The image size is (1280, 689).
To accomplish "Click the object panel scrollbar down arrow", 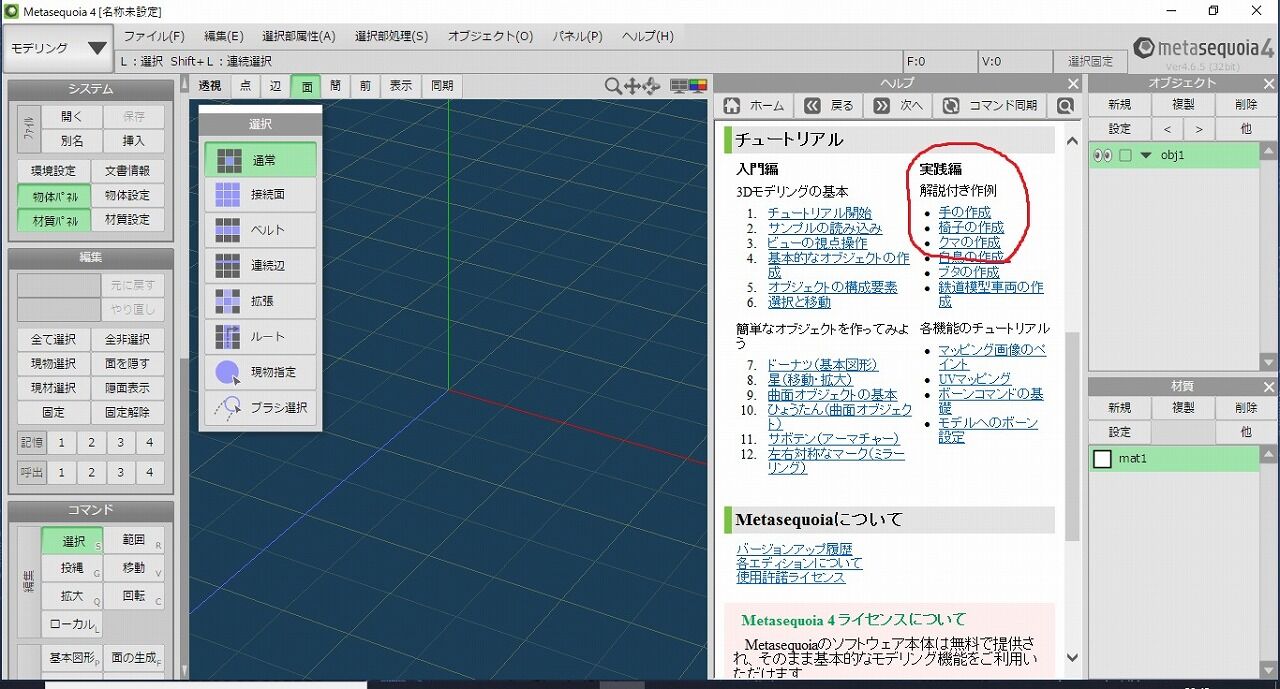I will pyautogui.click(x=1269, y=362).
